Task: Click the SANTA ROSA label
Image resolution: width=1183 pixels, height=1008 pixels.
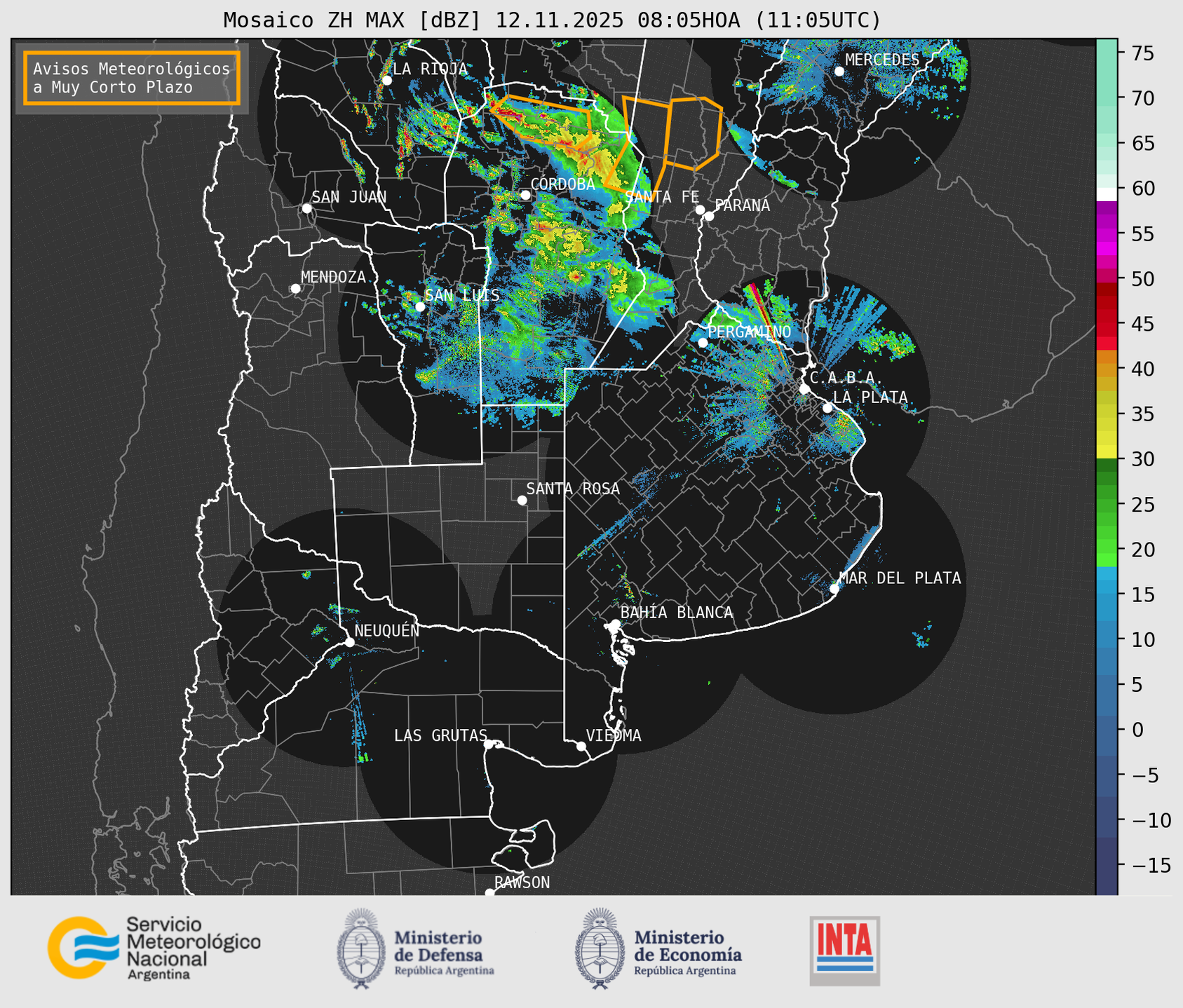Action: [x=573, y=489]
